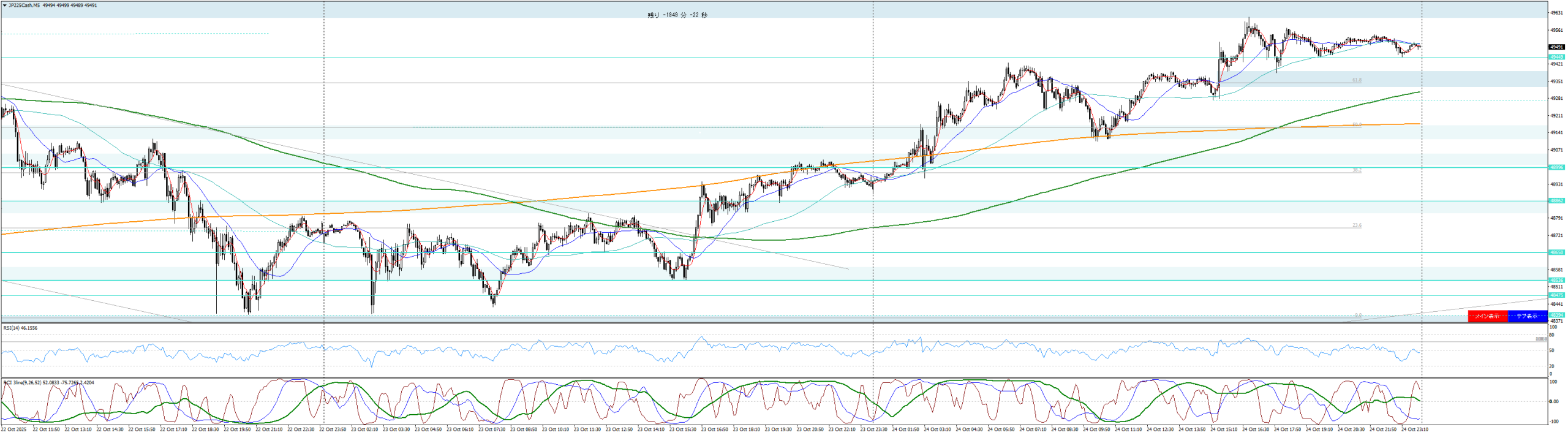Image resolution: width=1568 pixels, height=435 pixels.
Task: Click the RSI(14) indicator label
Action: [20, 328]
